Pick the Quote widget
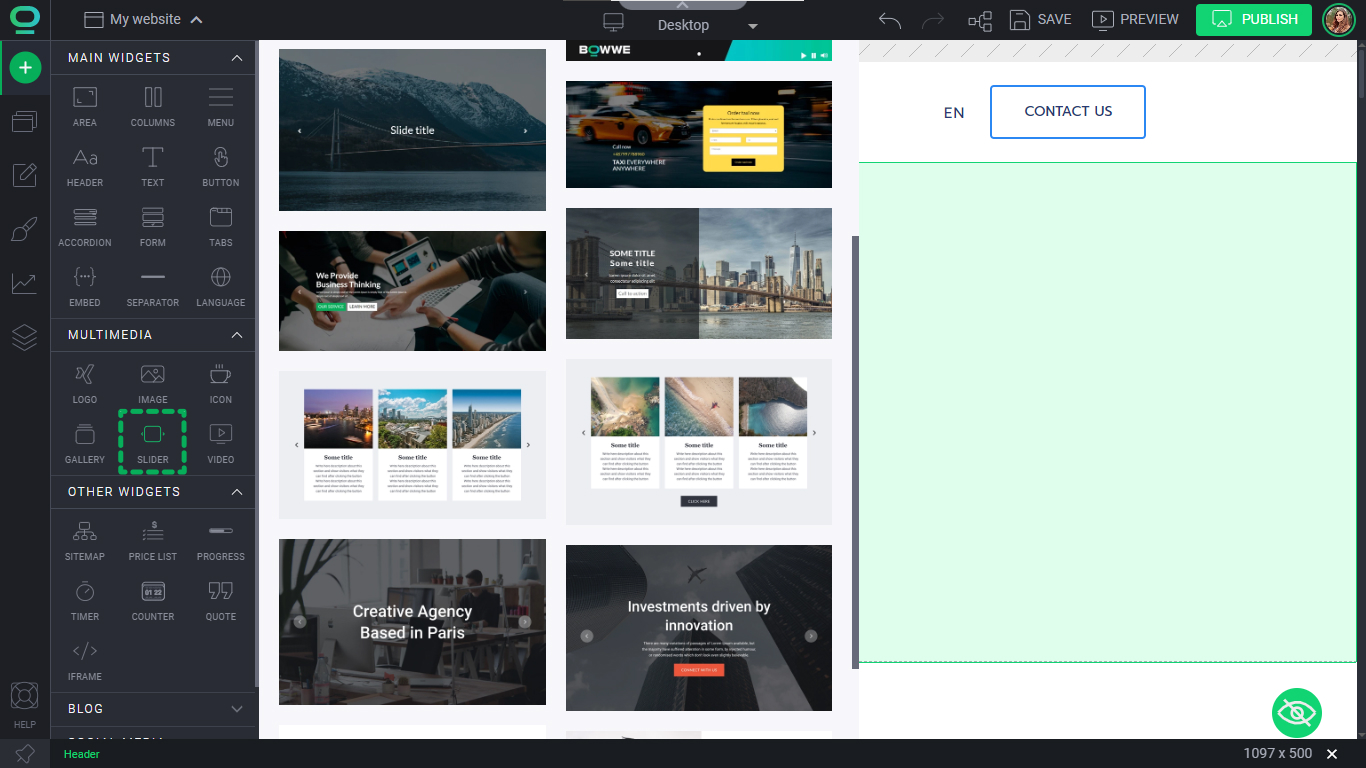Screen dimensions: 1366x768 (221, 601)
